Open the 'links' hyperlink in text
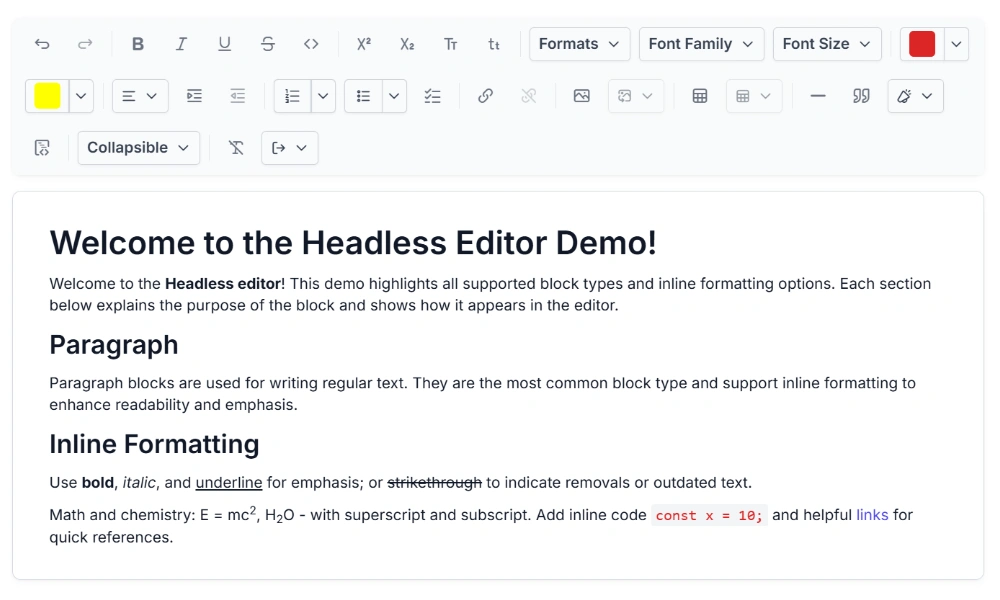1000x600 pixels. pyautogui.click(x=872, y=515)
